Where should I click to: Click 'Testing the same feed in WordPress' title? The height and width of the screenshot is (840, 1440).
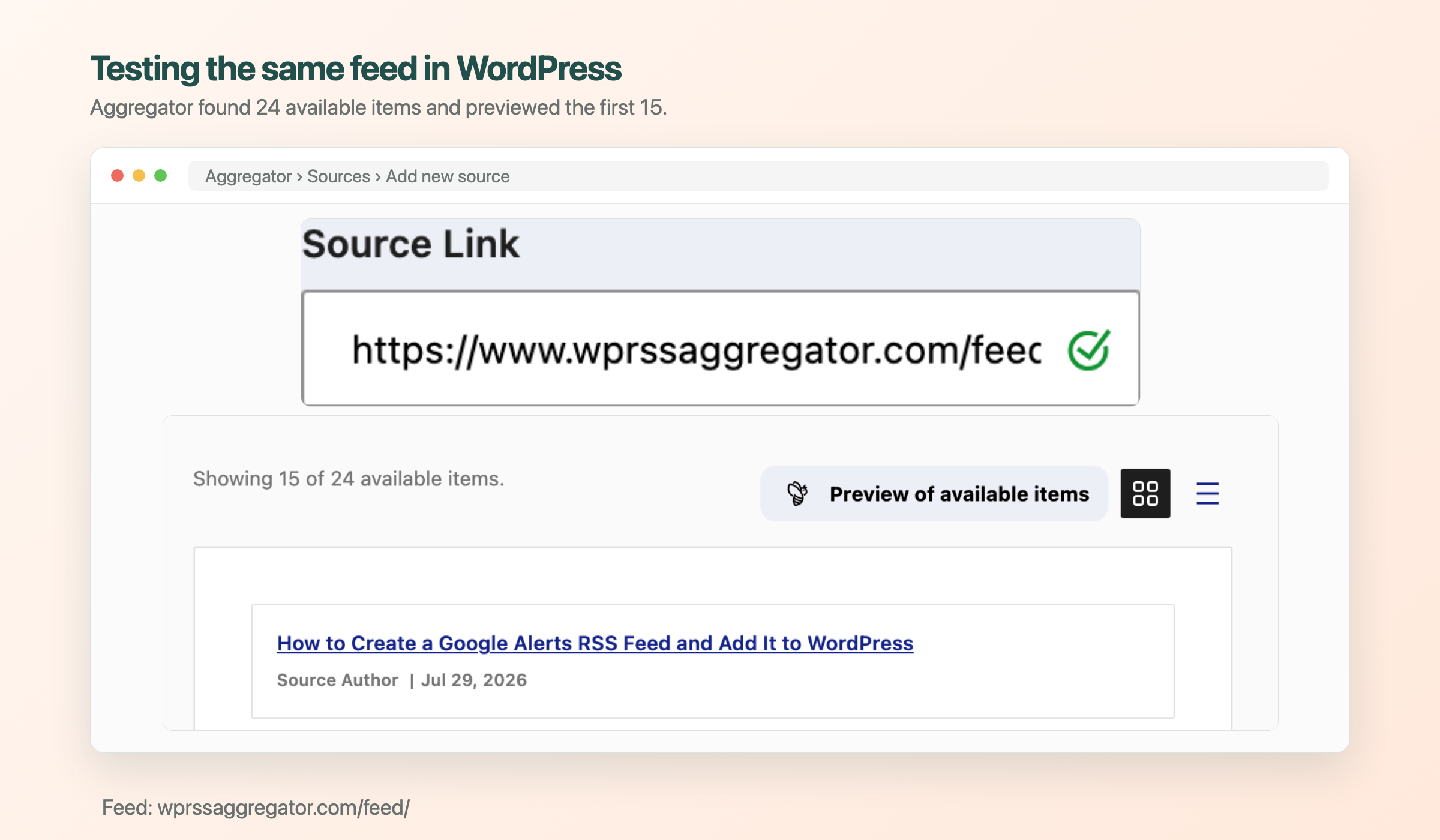356,68
